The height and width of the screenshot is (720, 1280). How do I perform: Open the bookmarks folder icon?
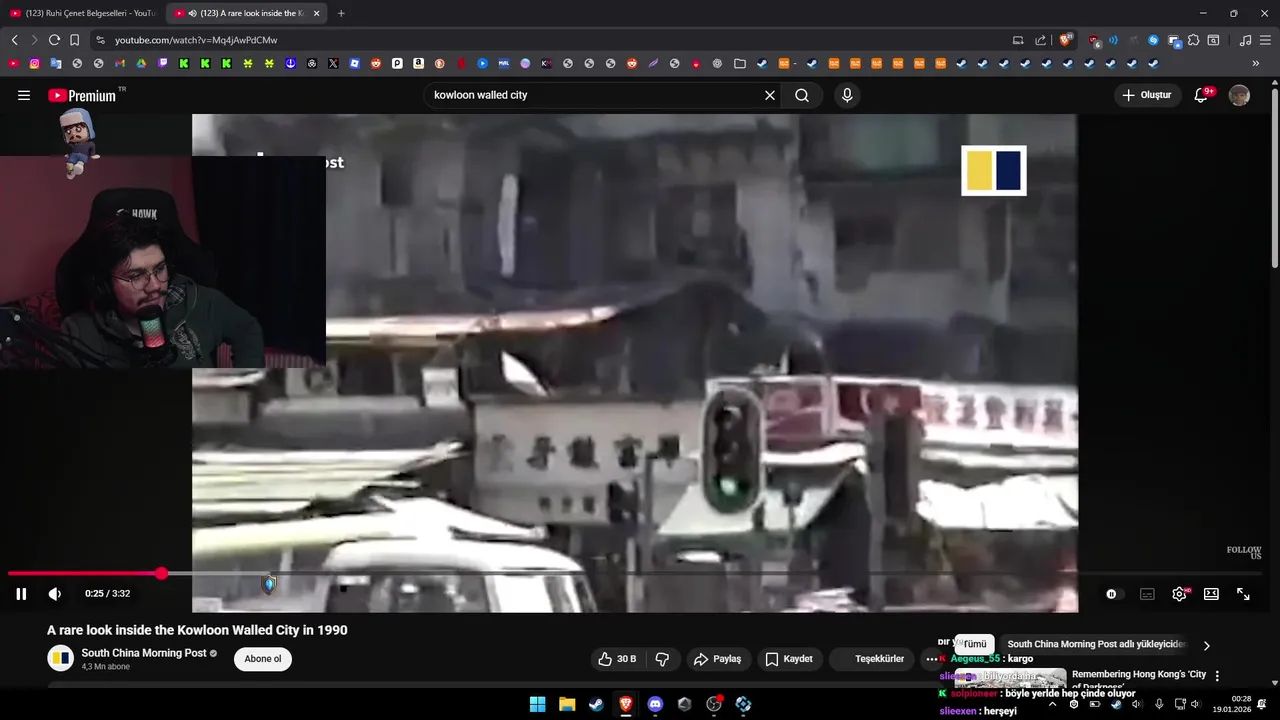[740, 64]
